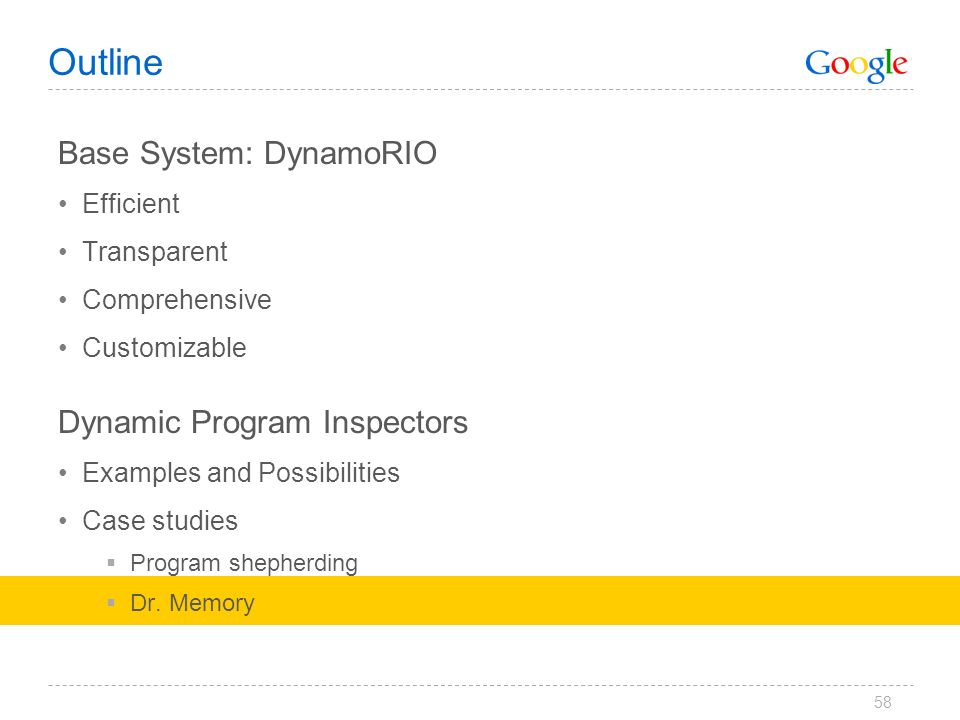Screen dimensions: 960x720
Task: Click the square bullet before Program shepherding
Action: [111, 562]
